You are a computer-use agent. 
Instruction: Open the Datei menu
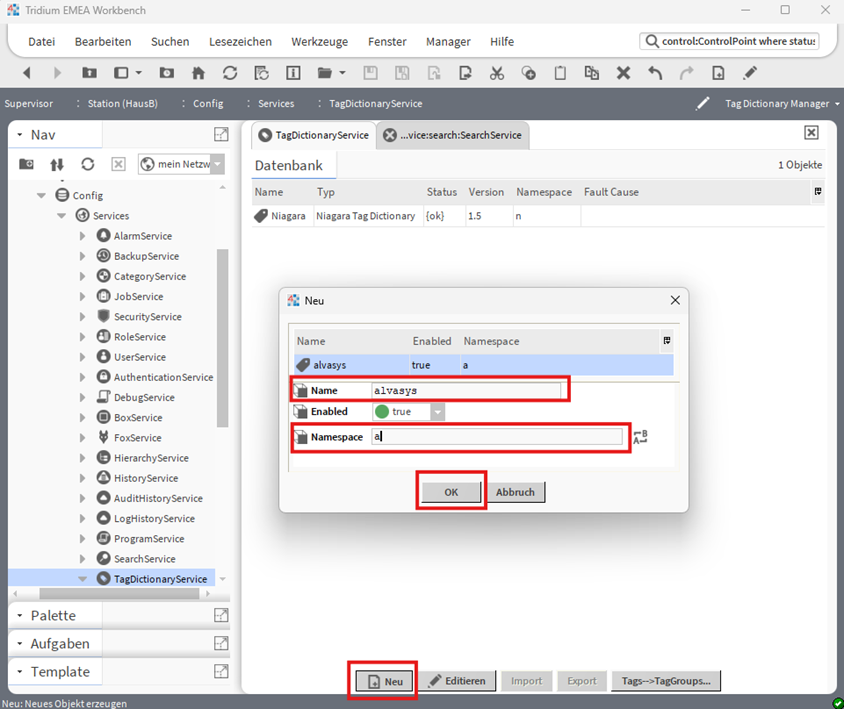pyautogui.click(x=41, y=41)
